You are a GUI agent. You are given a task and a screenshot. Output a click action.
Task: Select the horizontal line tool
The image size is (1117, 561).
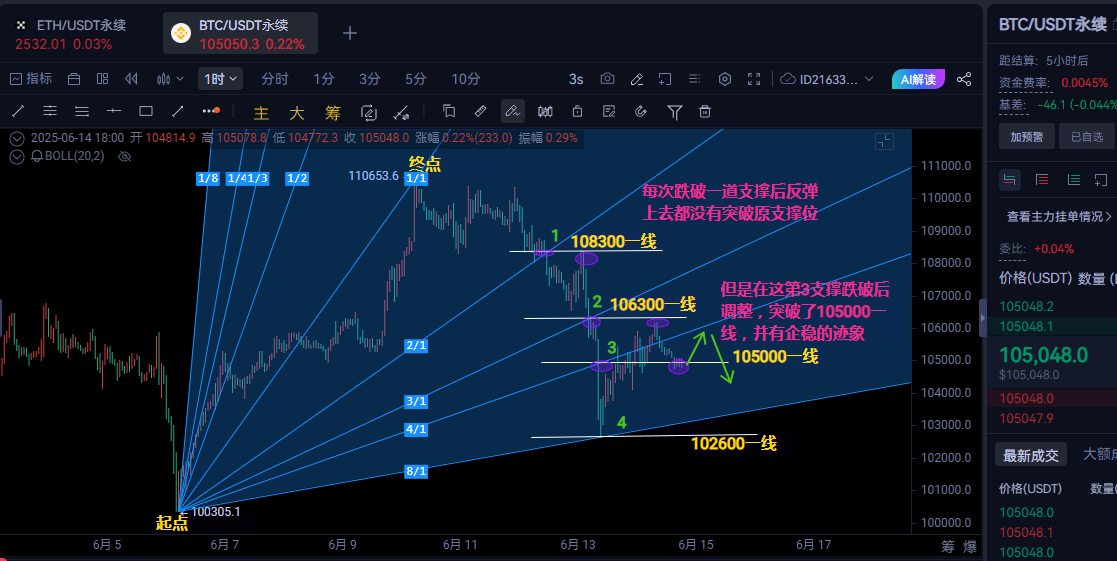coord(114,111)
